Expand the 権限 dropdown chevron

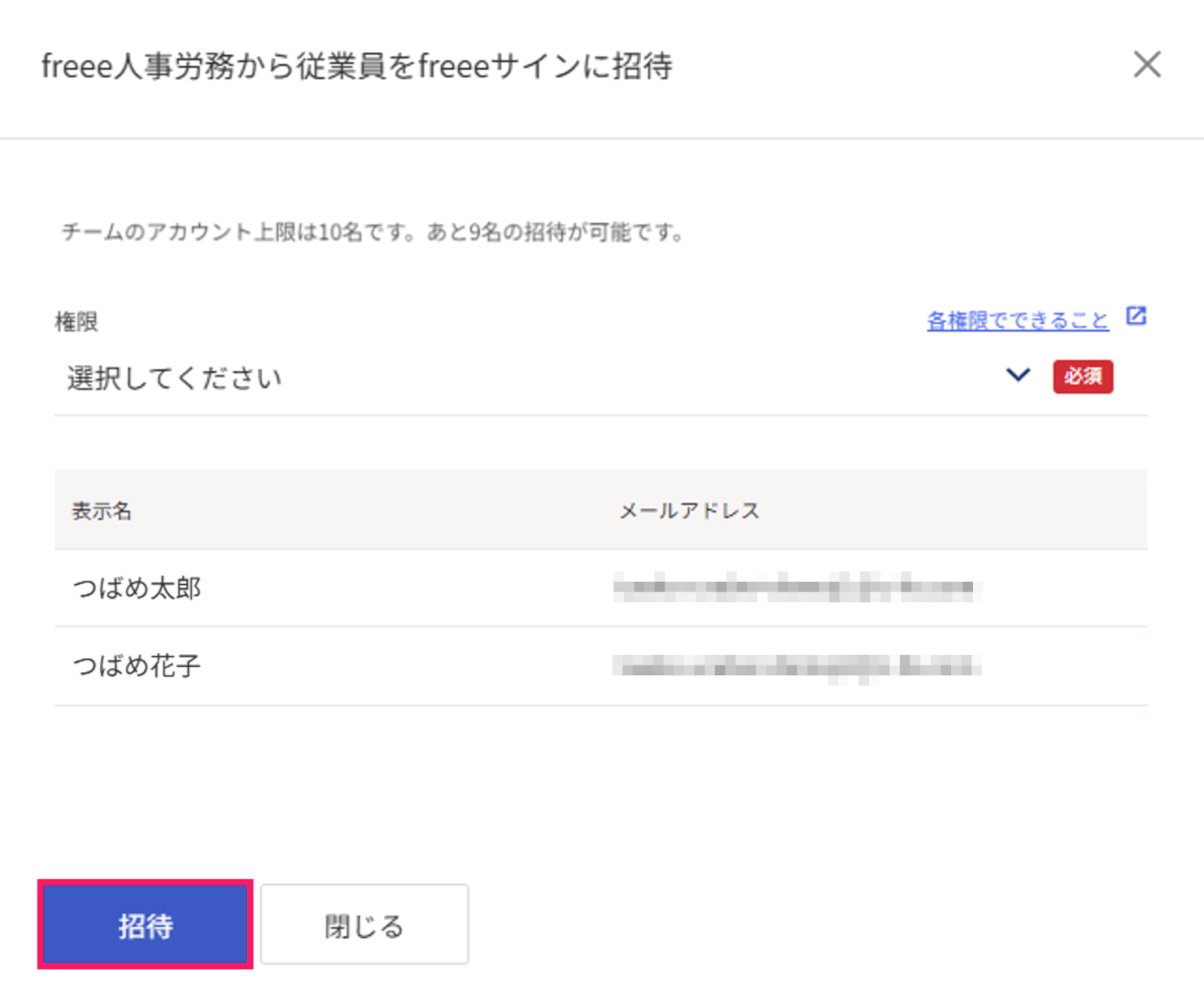1018,375
